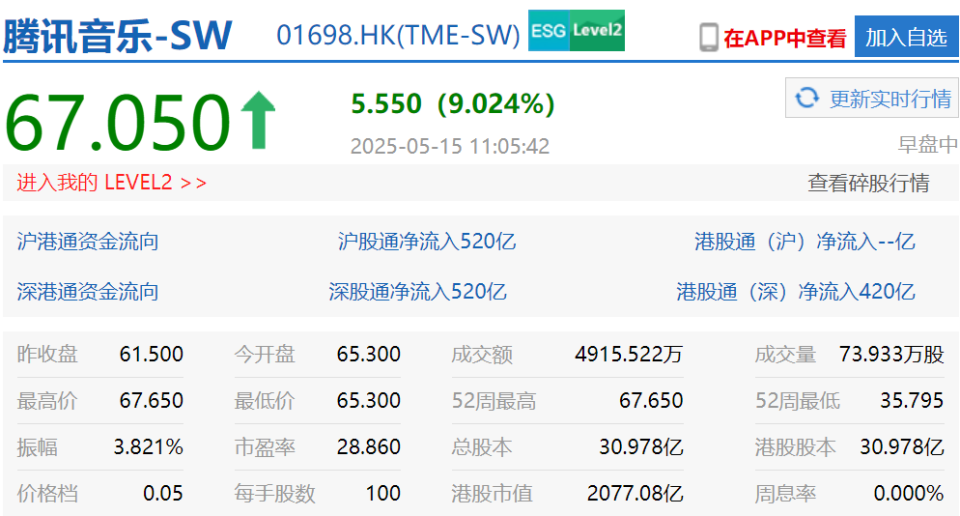The image size is (960, 516).
Task: Click the 振幅 label
Action: click(37, 447)
